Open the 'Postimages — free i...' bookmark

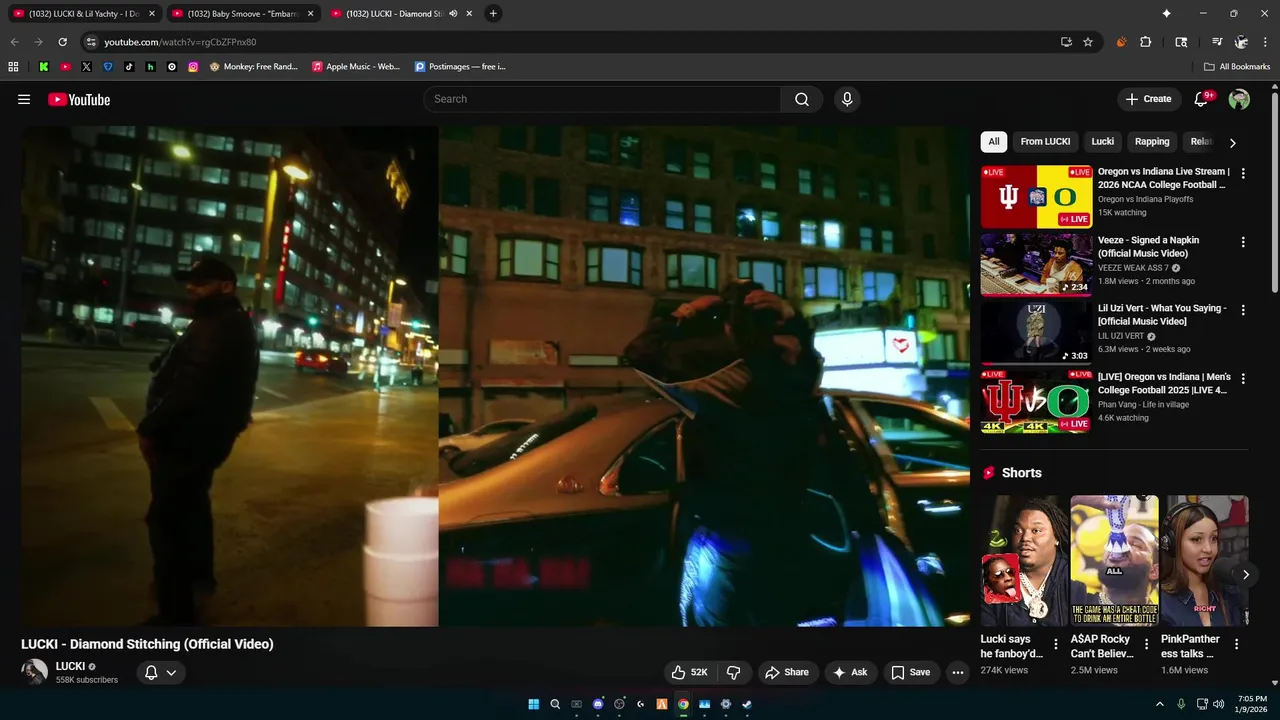click(x=461, y=67)
